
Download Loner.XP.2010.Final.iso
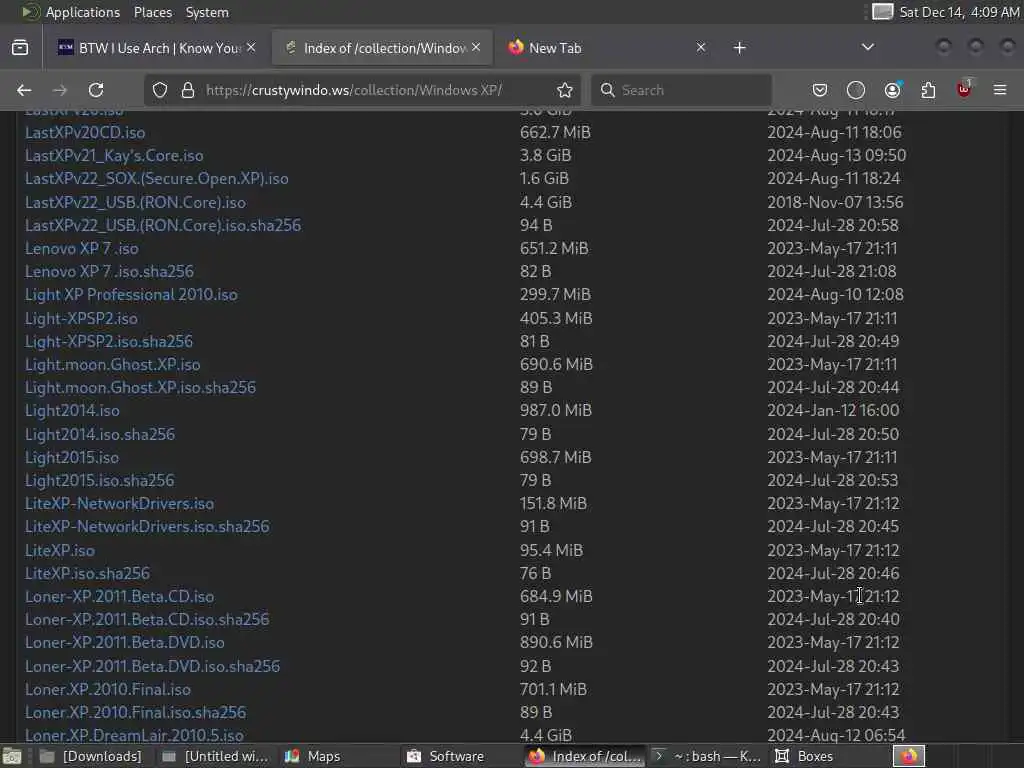coord(108,690)
